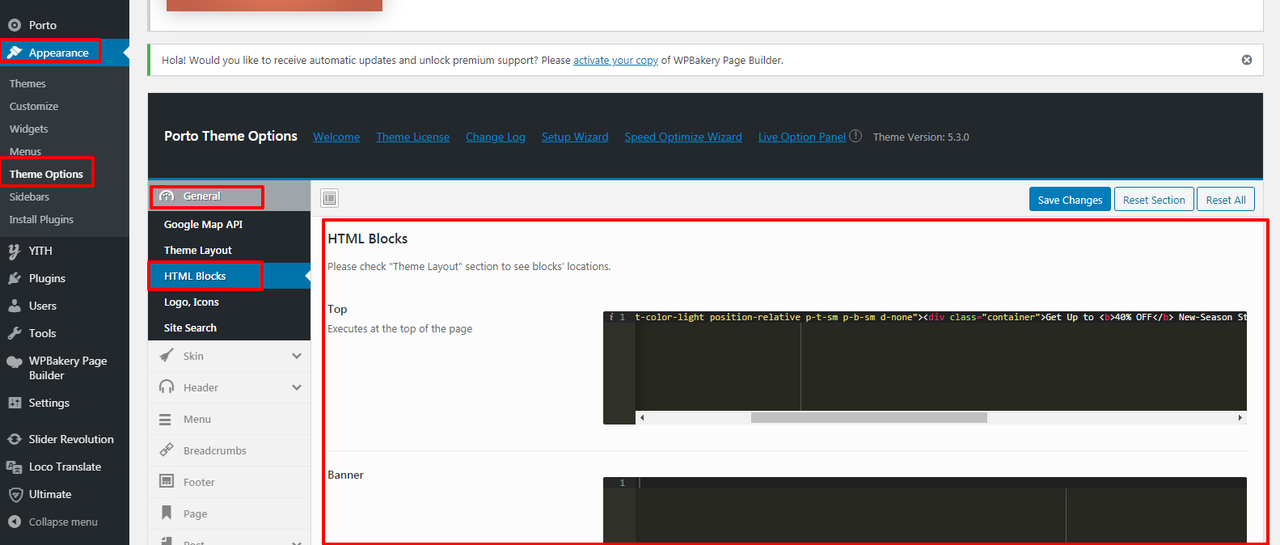Image resolution: width=1280 pixels, height=545 pixels.
Task: Click the Settings sliders icon
Action: pyautogui.click(x=14, y=403)
